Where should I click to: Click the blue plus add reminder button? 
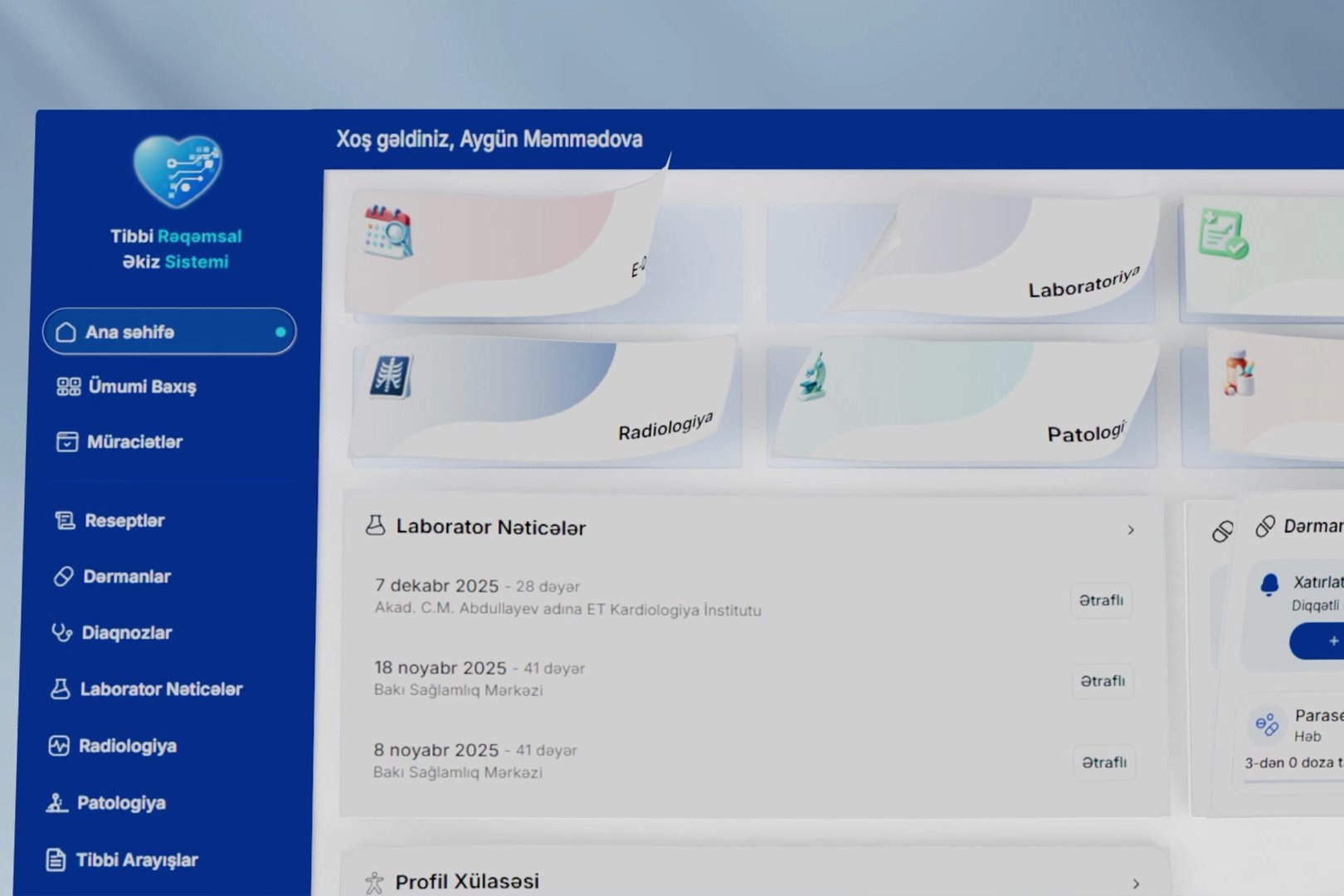pyautogui.click(x=1317, y=641)
